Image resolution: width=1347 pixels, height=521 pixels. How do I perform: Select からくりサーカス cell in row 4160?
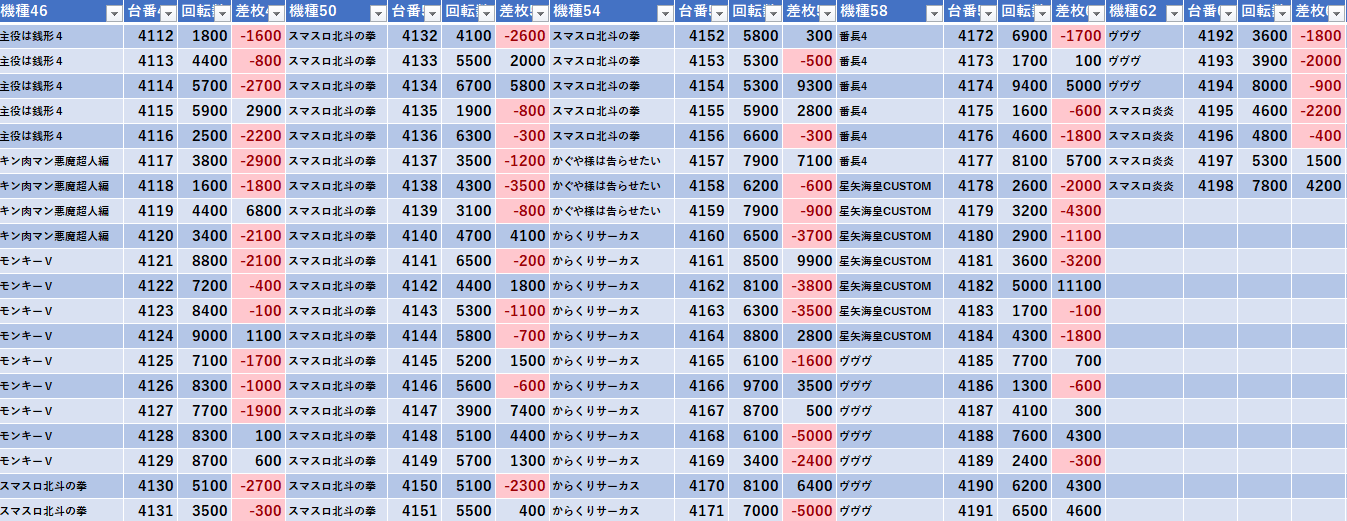612,236
